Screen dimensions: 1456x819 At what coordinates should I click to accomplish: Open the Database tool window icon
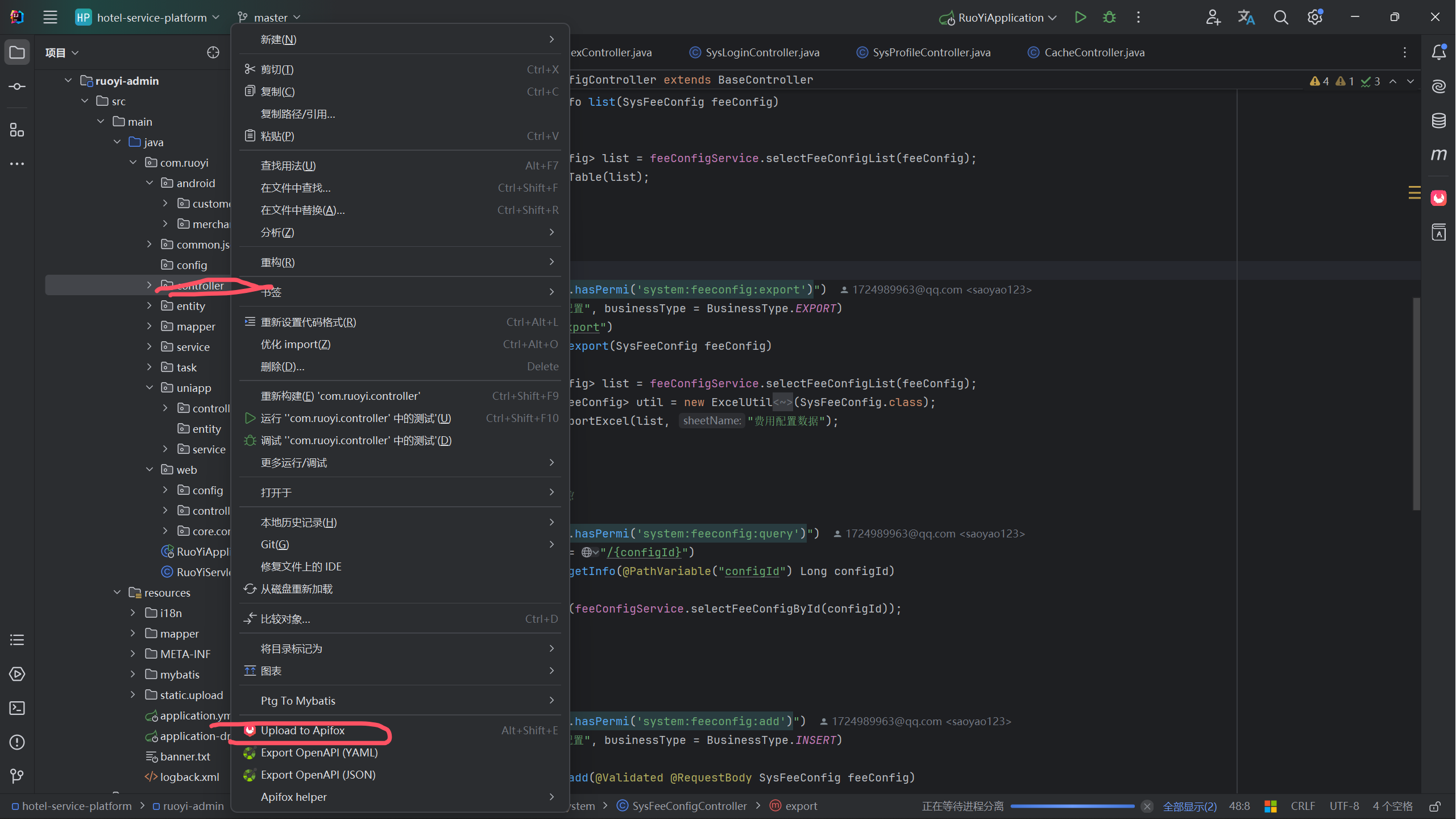[1438, 121]
